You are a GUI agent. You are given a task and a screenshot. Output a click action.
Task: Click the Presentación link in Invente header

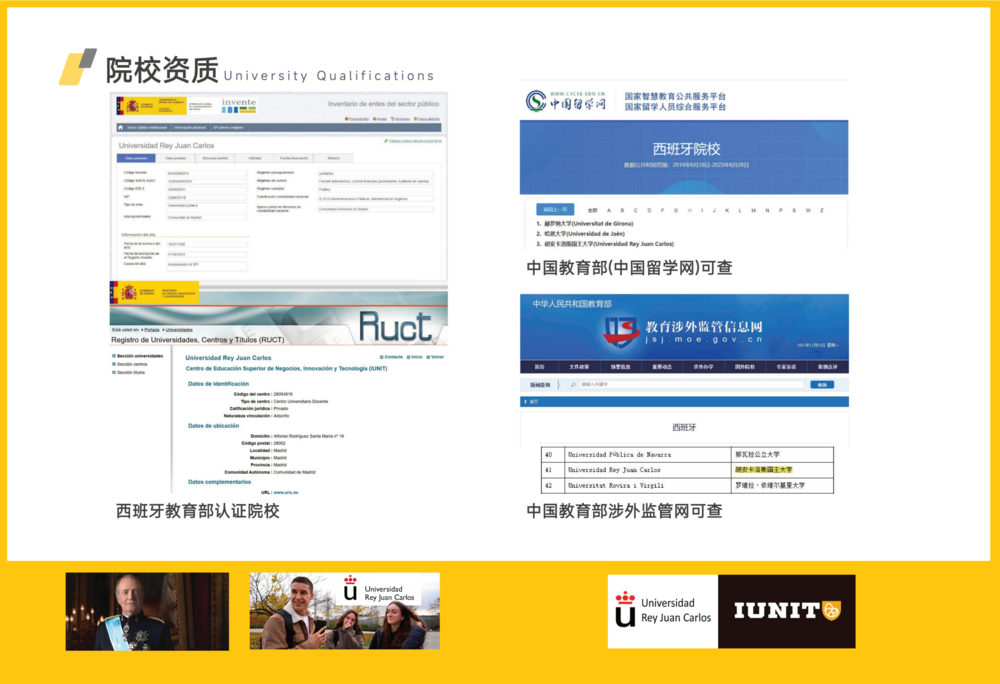(x=357, y=119)
